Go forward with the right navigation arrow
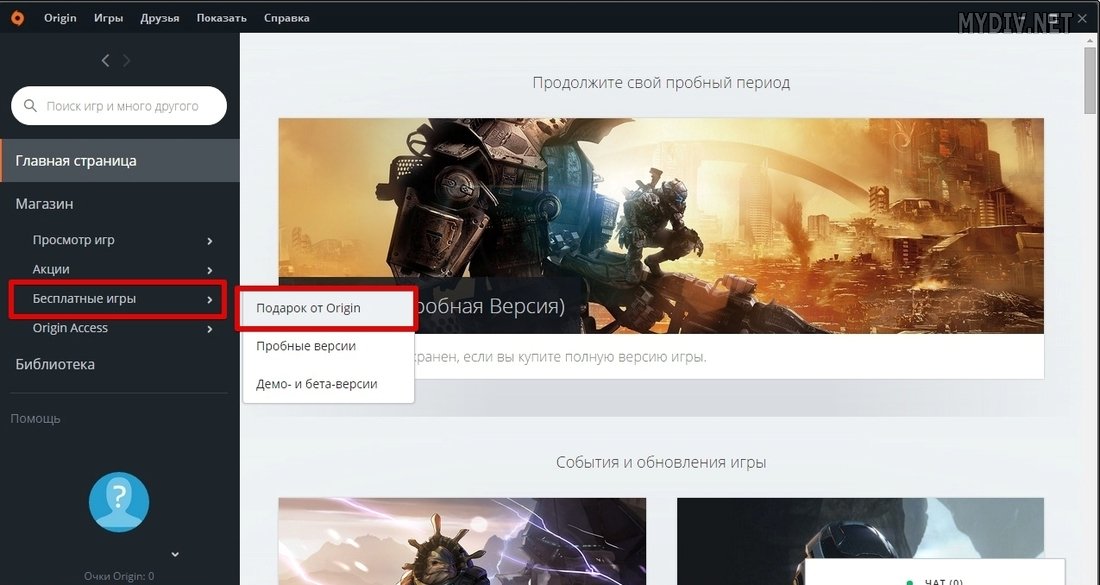Image resolution: width=1100 pixels, height=585 pixels. click(x=127, y=61)
